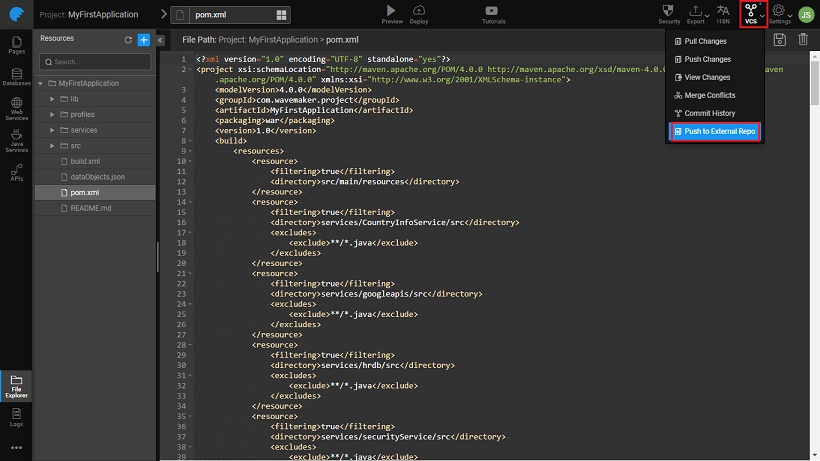Select Commit History menu item
The width and height of the screenshot is (820, 461).
click(x=709, y=113)
